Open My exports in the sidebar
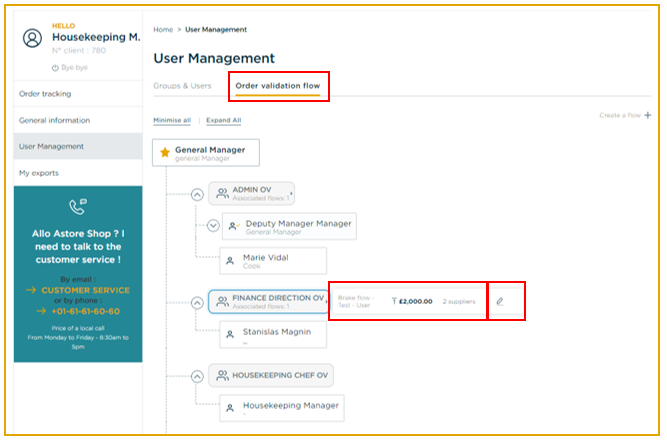 click(78, 173)
